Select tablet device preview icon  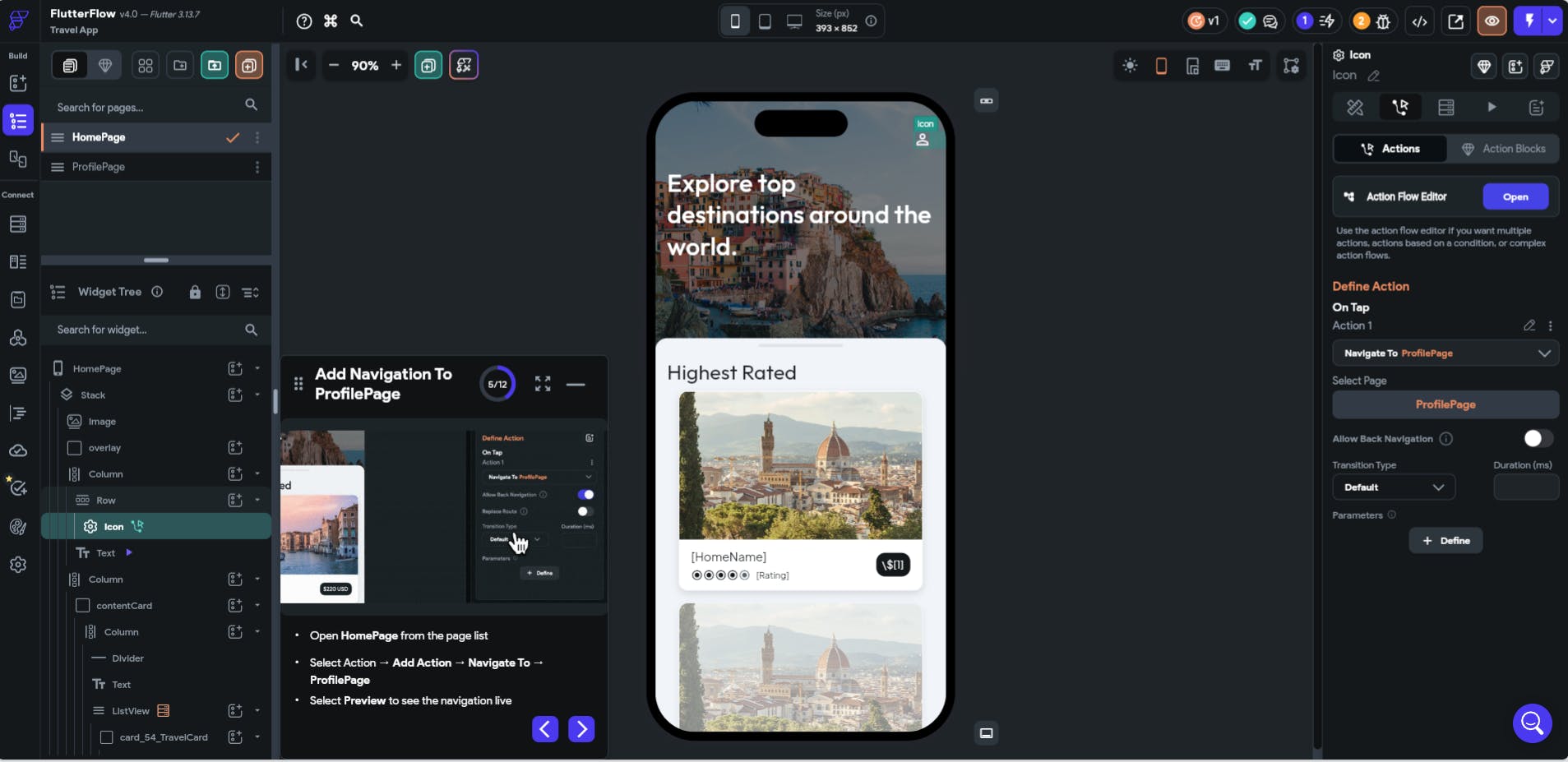pyautogui.click(x=765, y=21)
